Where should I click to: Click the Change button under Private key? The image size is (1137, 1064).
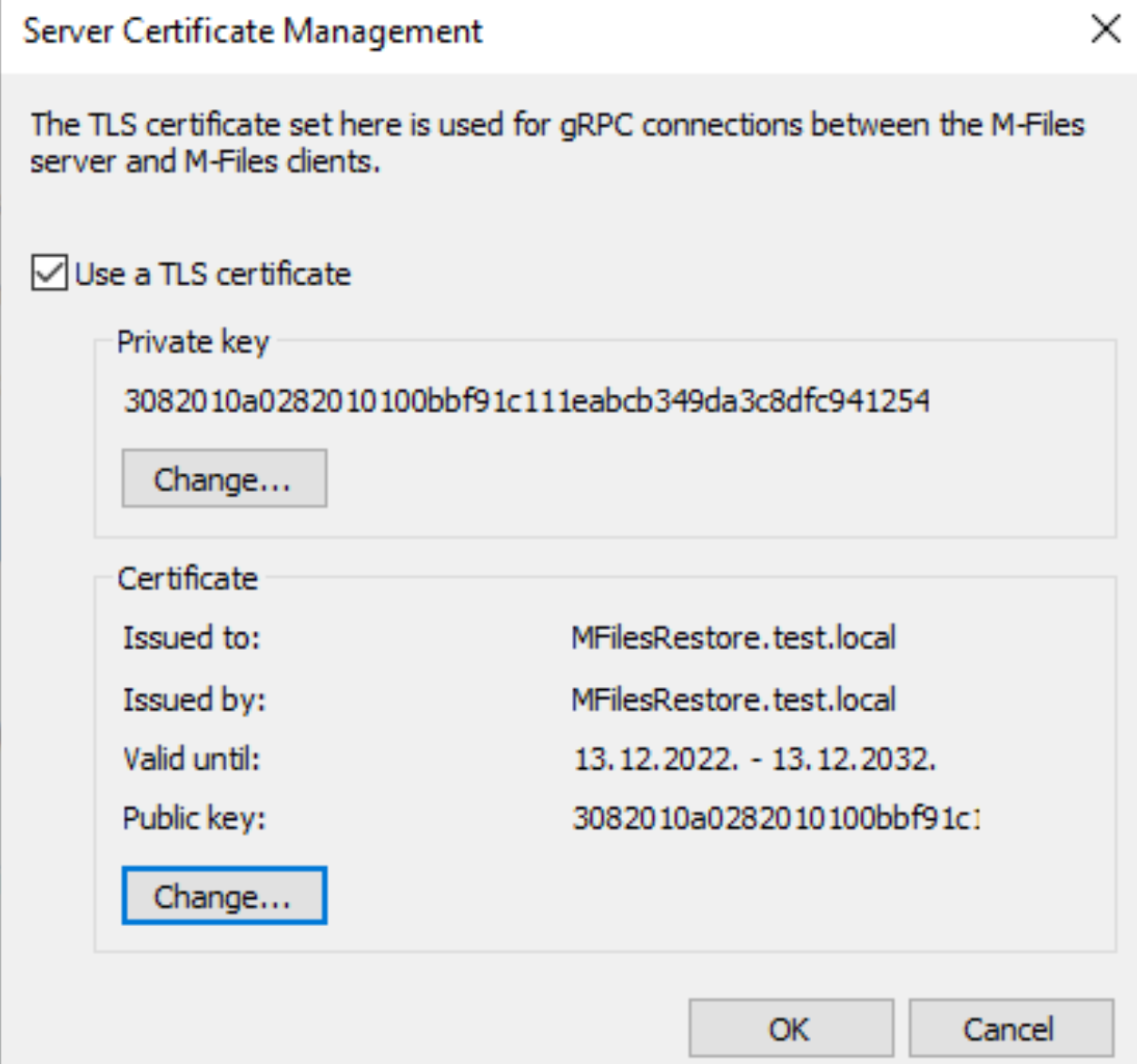click(224, 478)
